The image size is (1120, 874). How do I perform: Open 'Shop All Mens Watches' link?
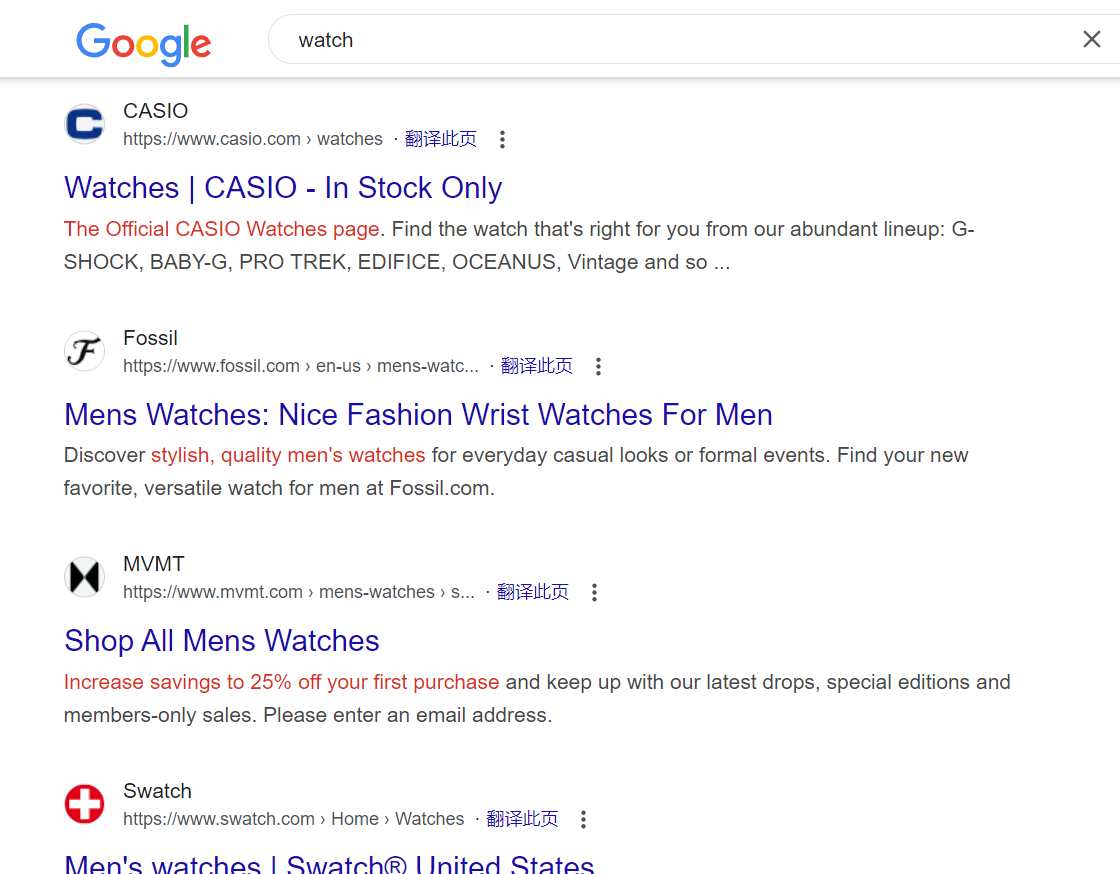pyautogui.click(x=221, y=641)
